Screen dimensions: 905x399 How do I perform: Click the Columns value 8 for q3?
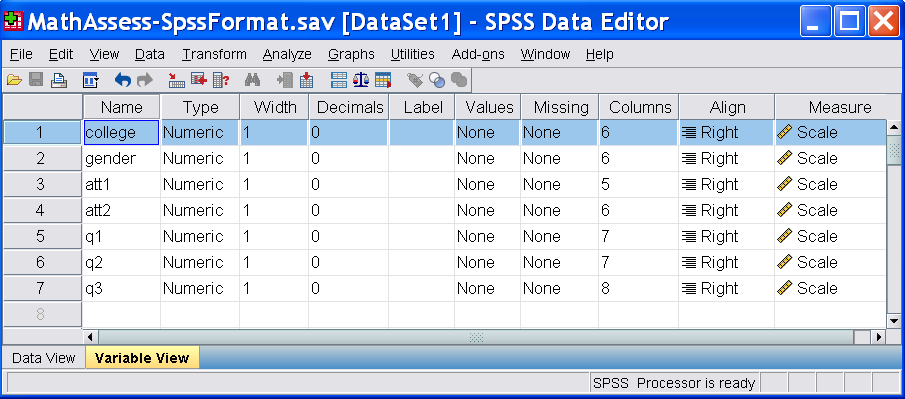[x=638, y=288]
